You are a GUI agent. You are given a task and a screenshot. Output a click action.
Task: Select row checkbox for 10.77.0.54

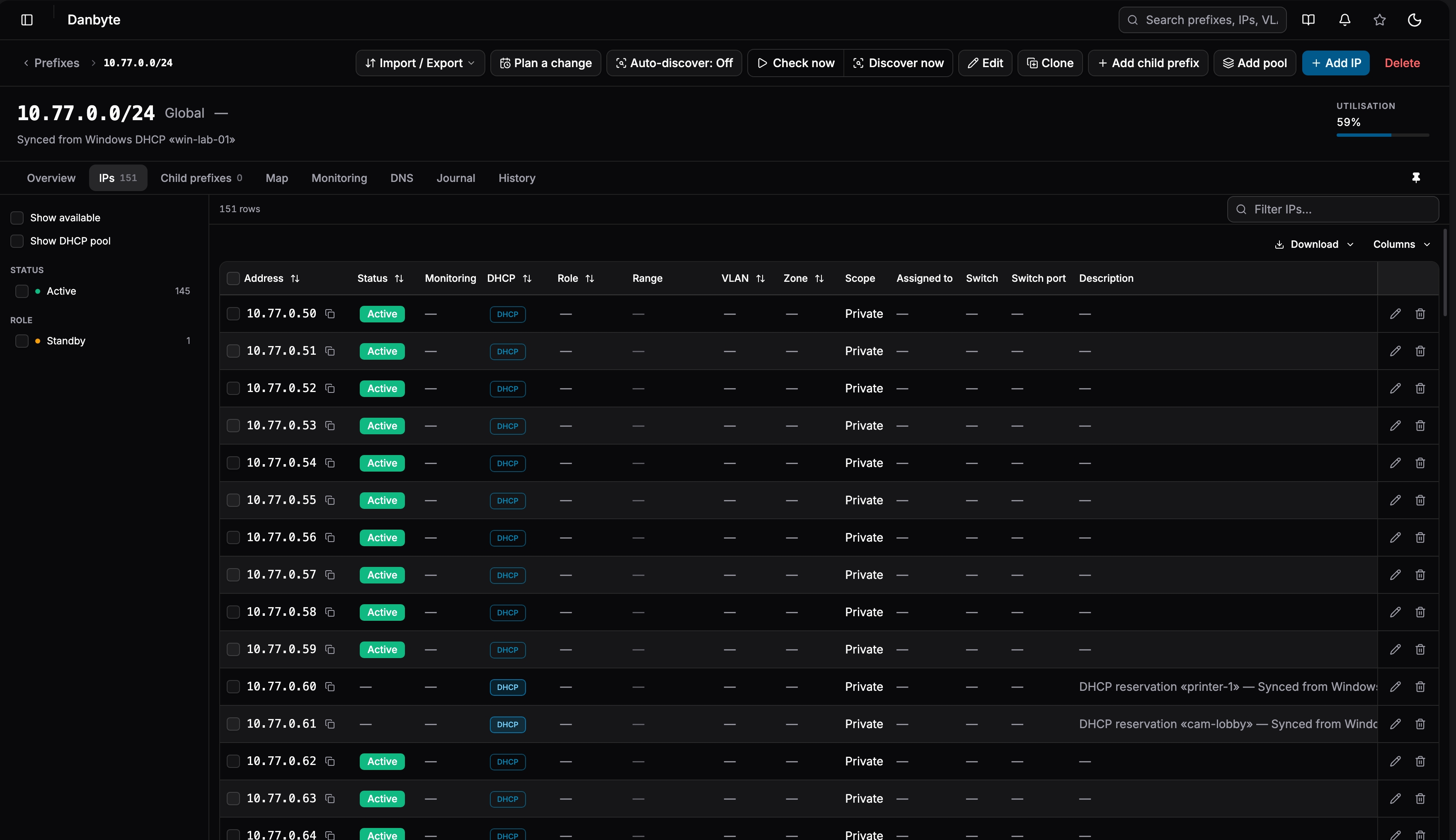[x=233, y=463]
